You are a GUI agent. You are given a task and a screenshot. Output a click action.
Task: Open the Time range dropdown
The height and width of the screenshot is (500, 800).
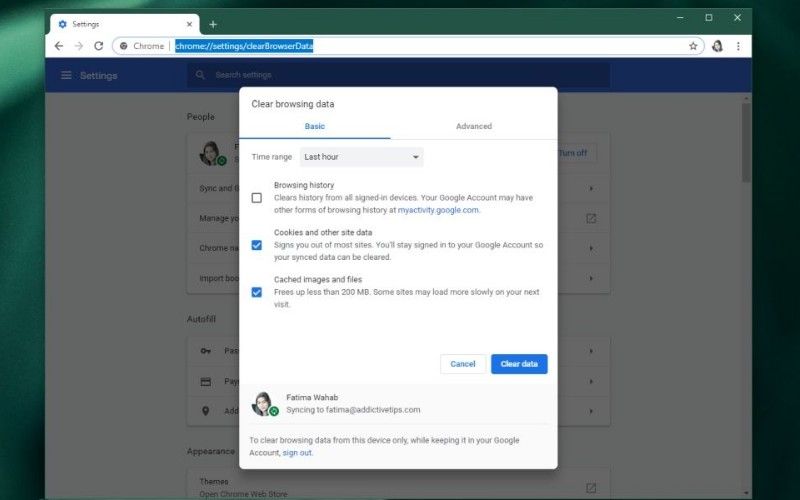(361, 157)
